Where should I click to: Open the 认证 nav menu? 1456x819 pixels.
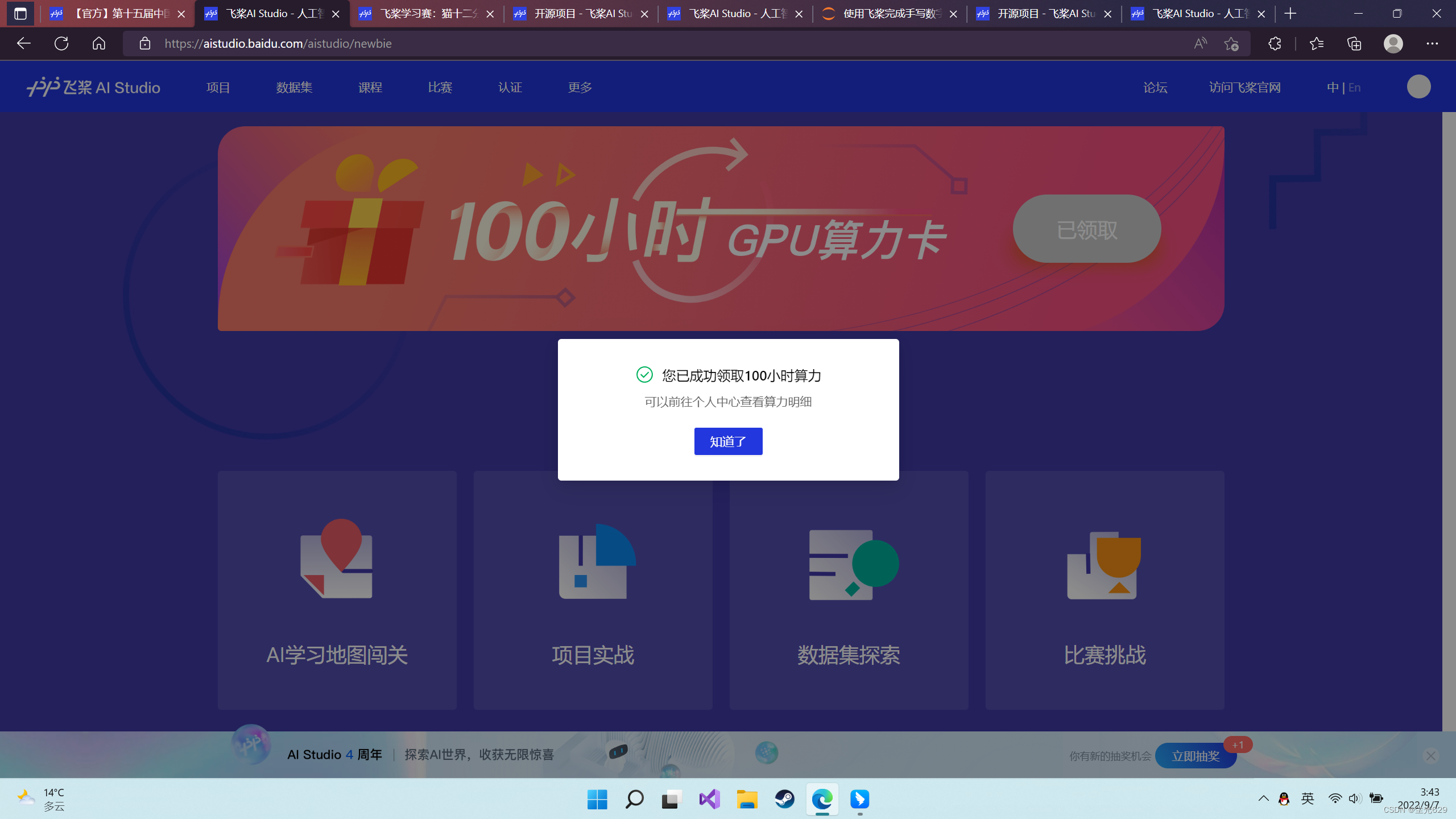click(510, 87)
